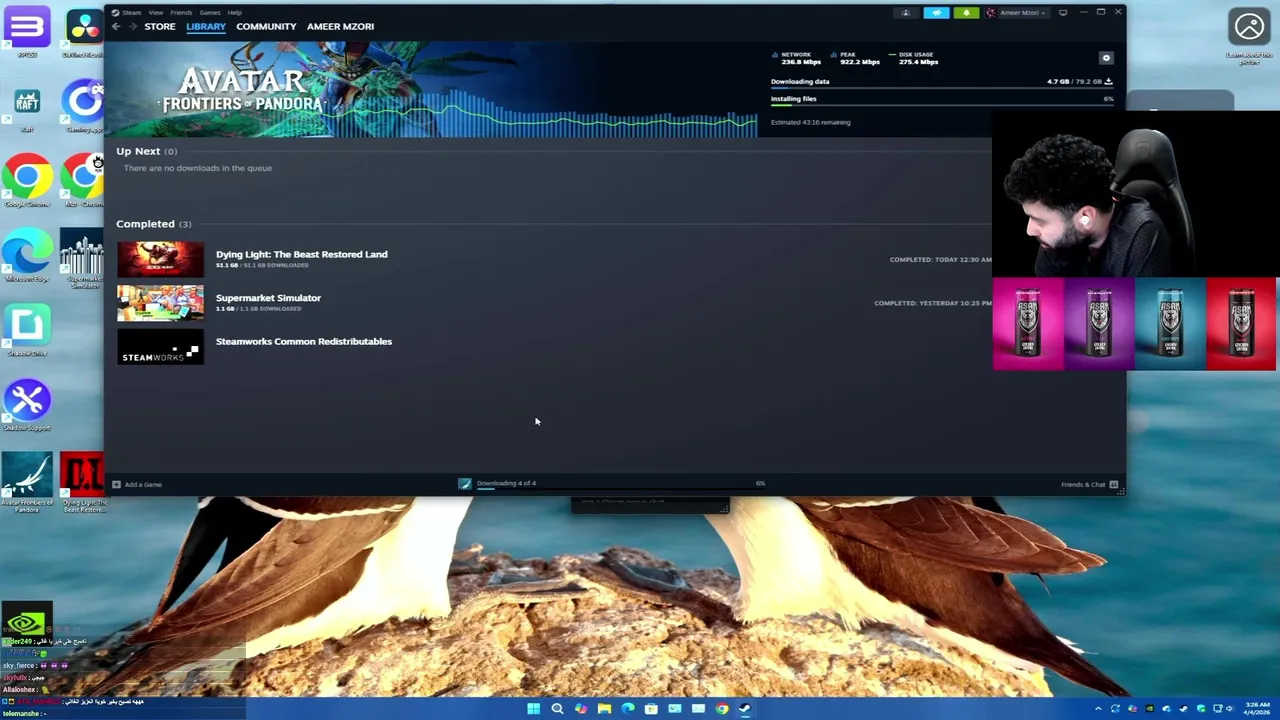Open the AMEER MZORI profile tab
The height and width of the screenshot is (720, 1280).
click(x=340, y=27)
